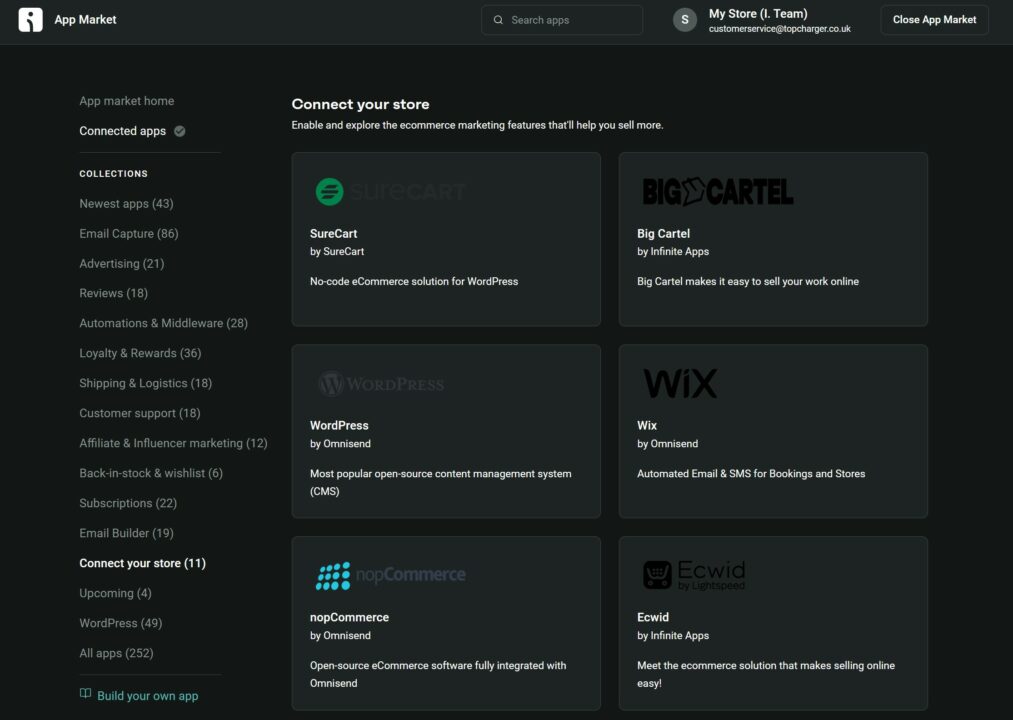
Task: Click 'Open-source eCommerce software fully integrated' description
Action: click(x=438, y=674)
